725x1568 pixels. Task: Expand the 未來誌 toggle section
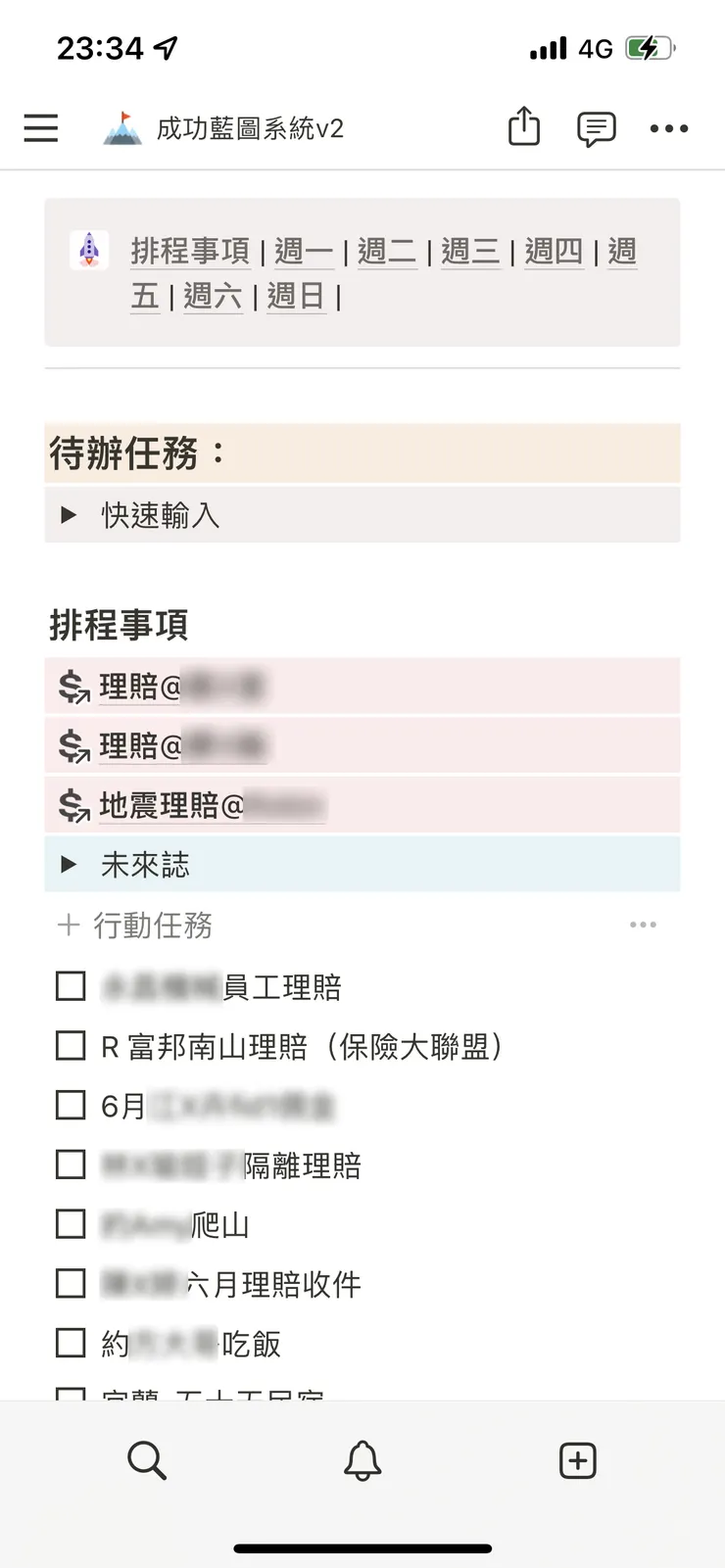(69, 865)
